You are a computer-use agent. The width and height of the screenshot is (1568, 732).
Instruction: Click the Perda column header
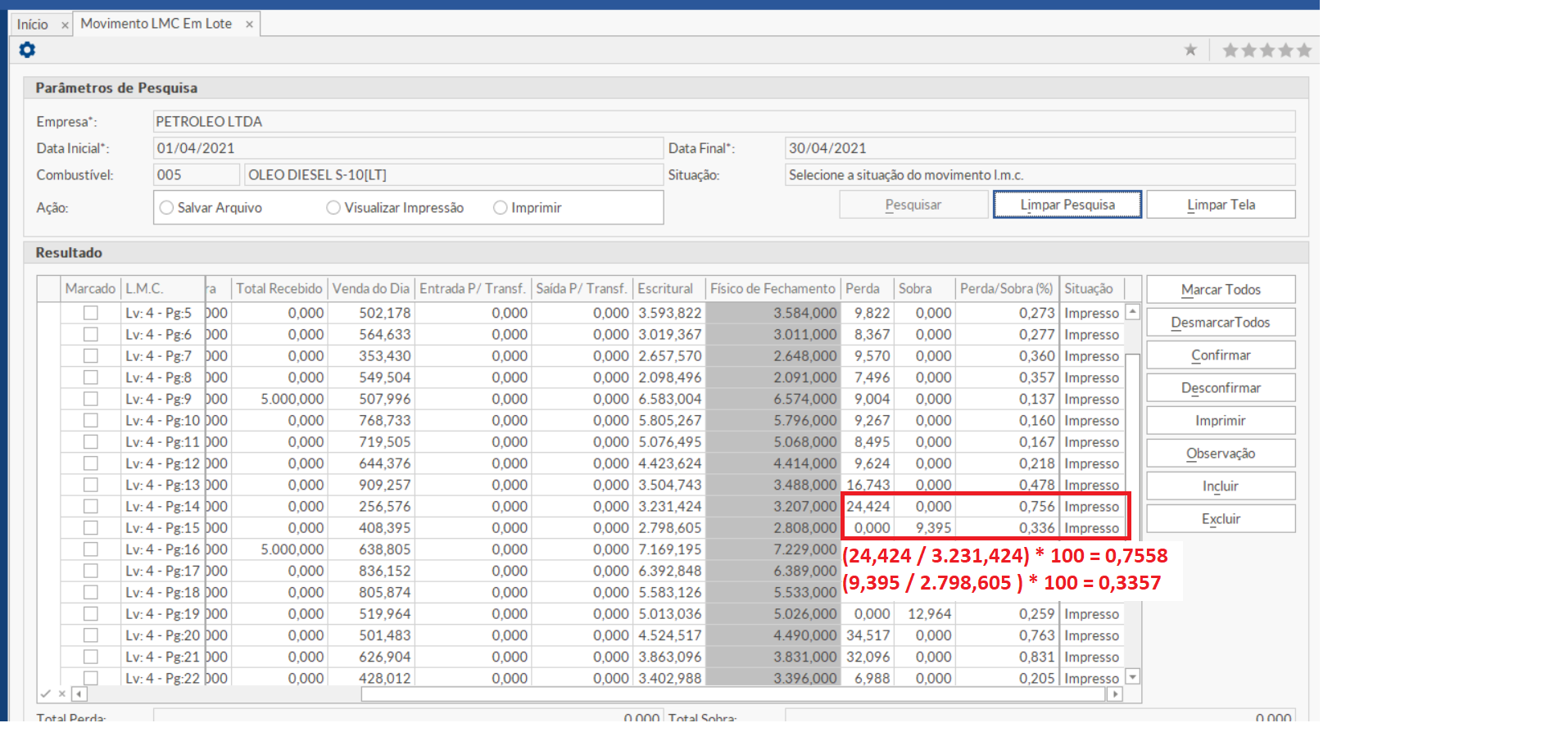pyautogui.click(x=868, y=289)
